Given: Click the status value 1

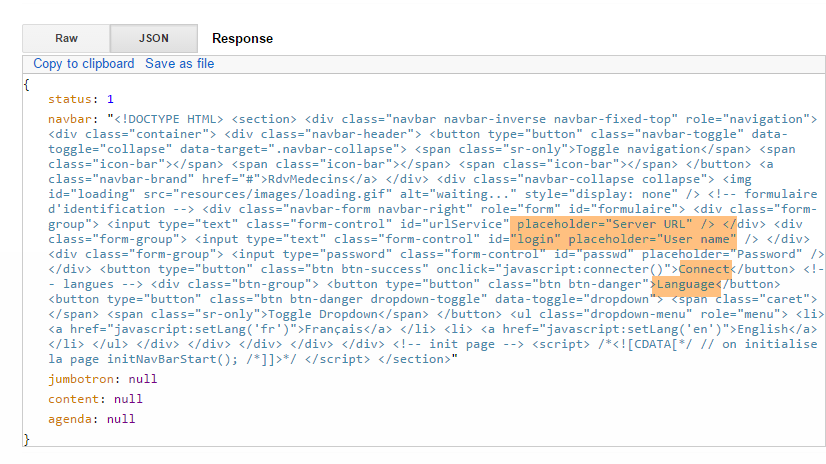Looking at the screenshot, I should (110, 100).
